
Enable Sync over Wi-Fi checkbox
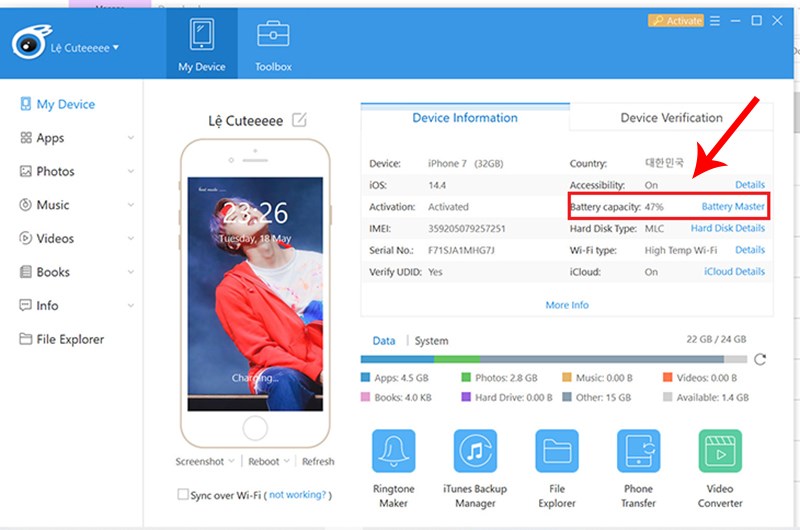[183, 494]
